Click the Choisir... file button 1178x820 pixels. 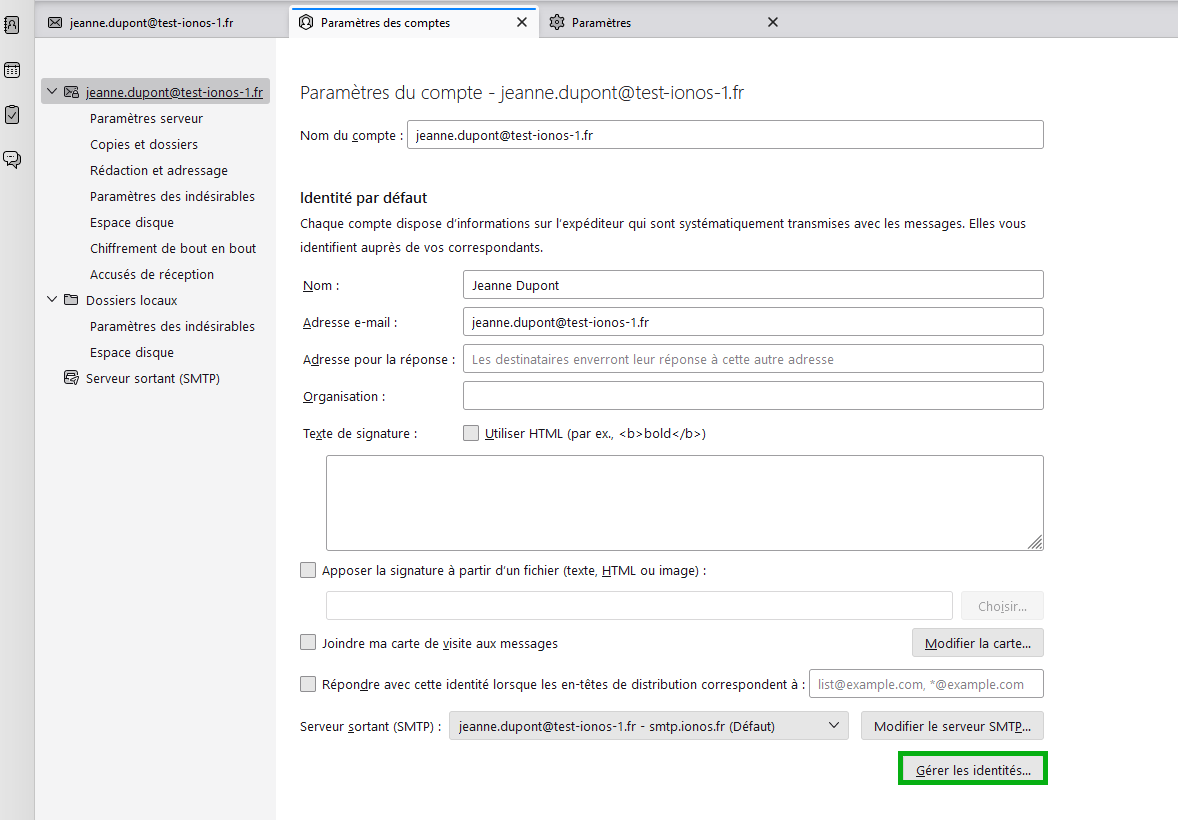tap(1002, 606)
